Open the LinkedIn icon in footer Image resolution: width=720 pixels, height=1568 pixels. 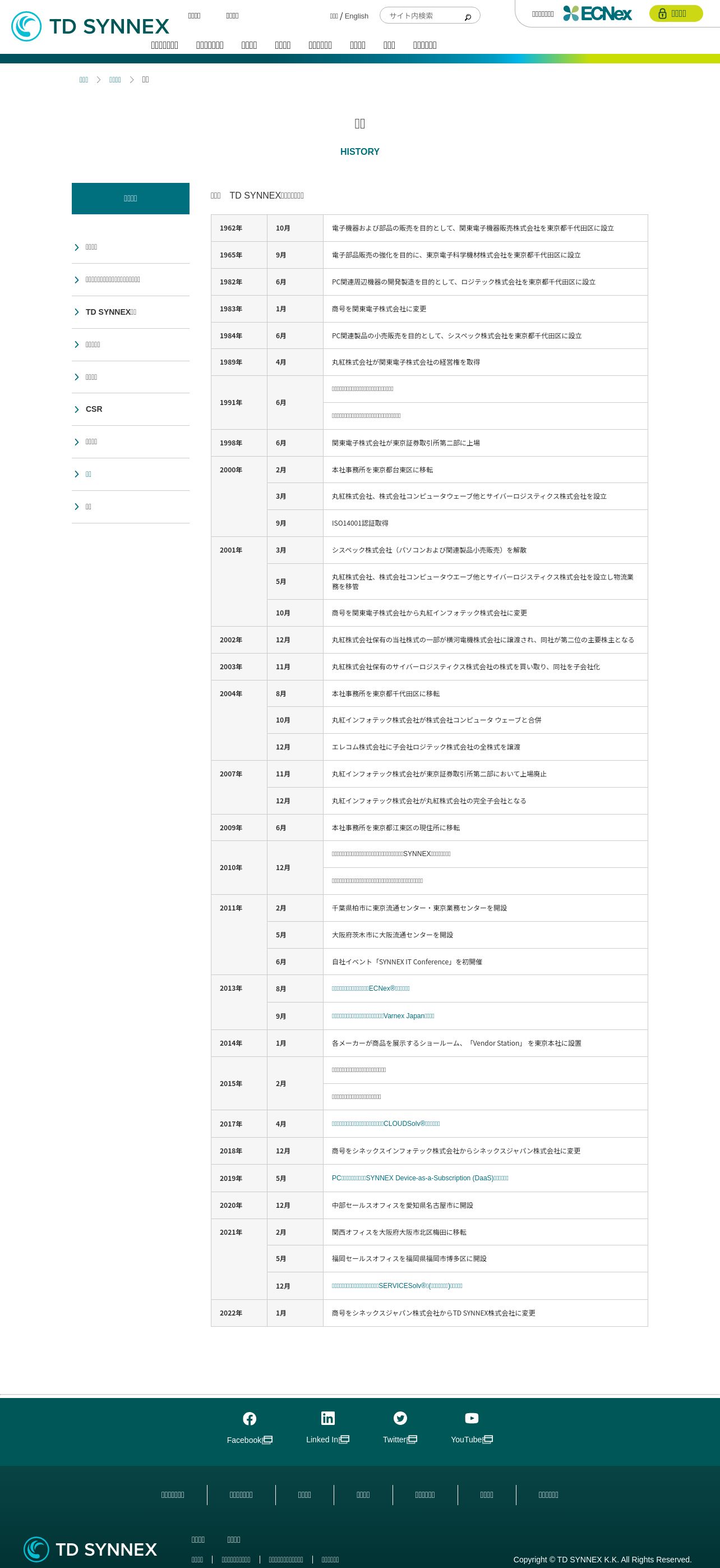tap(327, 1418)
